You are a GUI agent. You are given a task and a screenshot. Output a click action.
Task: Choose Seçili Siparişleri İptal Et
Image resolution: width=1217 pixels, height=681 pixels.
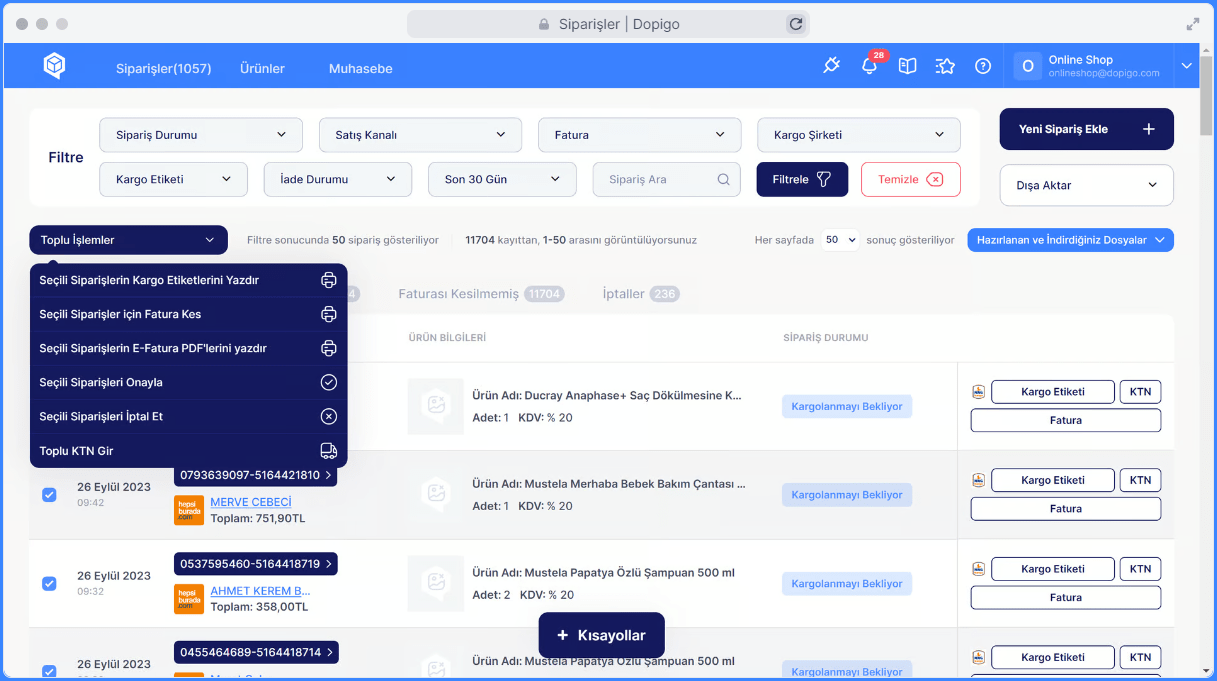pyautogui.click(x=189, y=417)
